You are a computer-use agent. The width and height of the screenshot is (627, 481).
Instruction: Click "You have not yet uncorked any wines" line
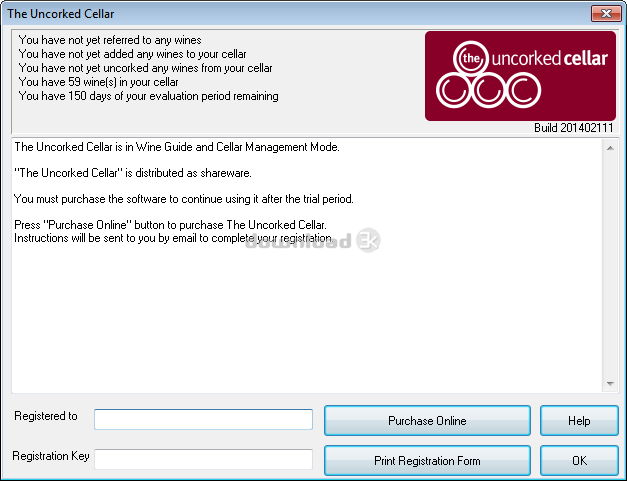point(145,68)
